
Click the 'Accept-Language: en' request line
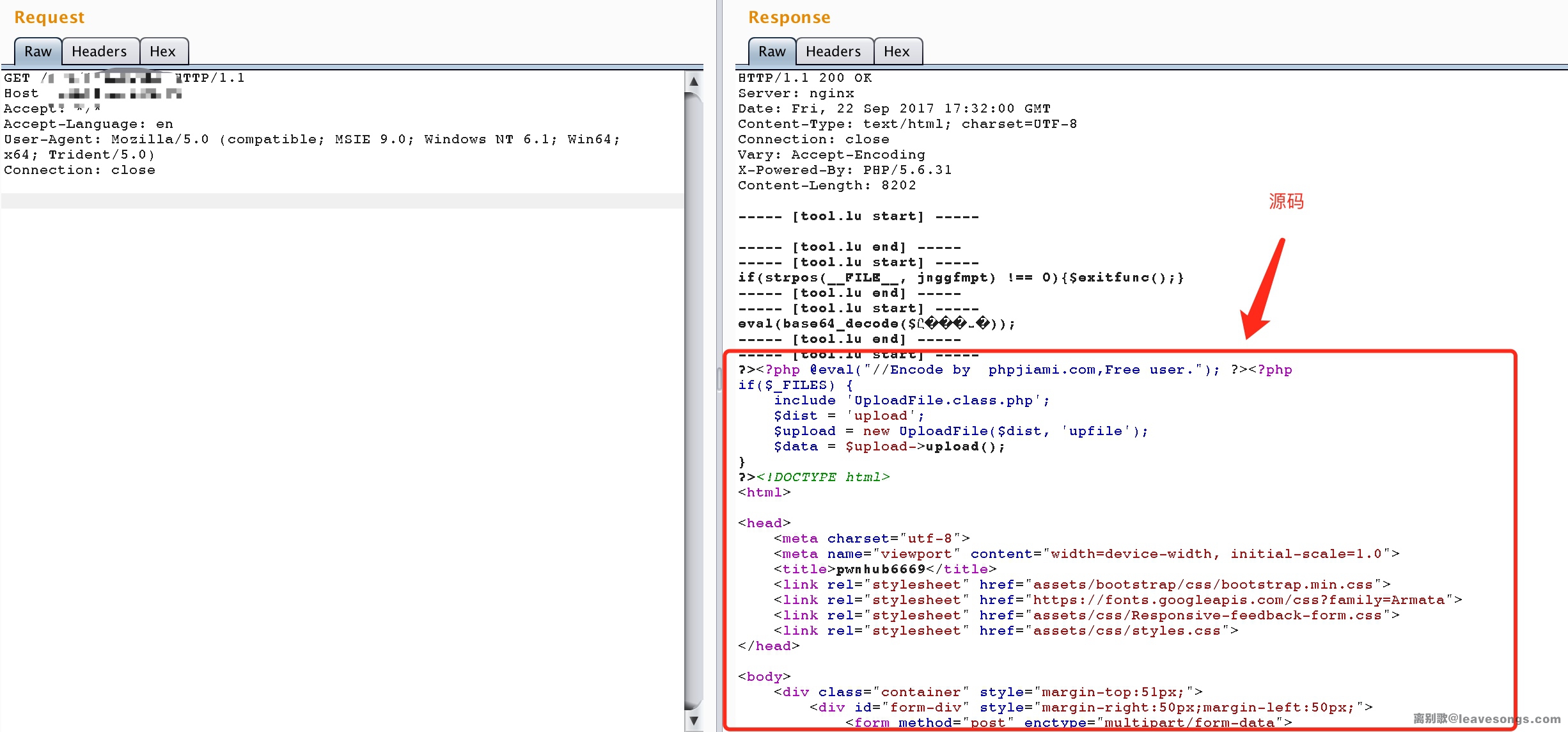click(88, 124)
